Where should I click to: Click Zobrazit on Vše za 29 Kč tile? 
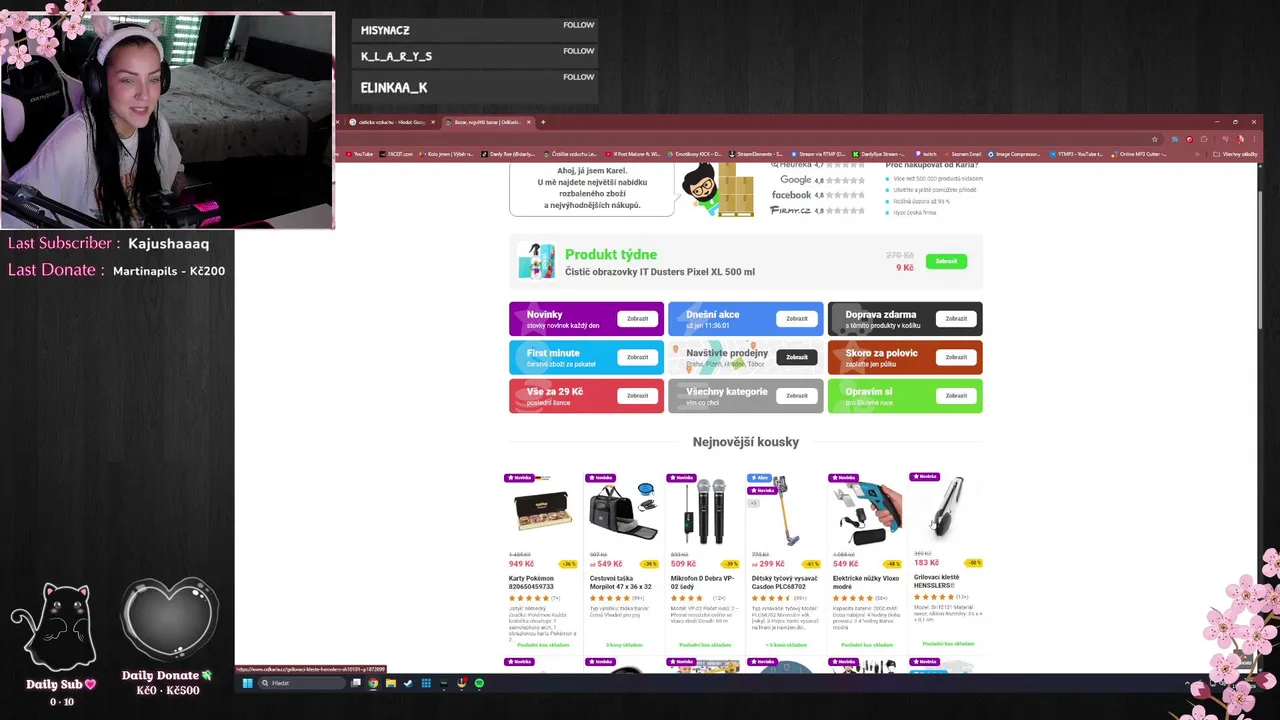638,396
